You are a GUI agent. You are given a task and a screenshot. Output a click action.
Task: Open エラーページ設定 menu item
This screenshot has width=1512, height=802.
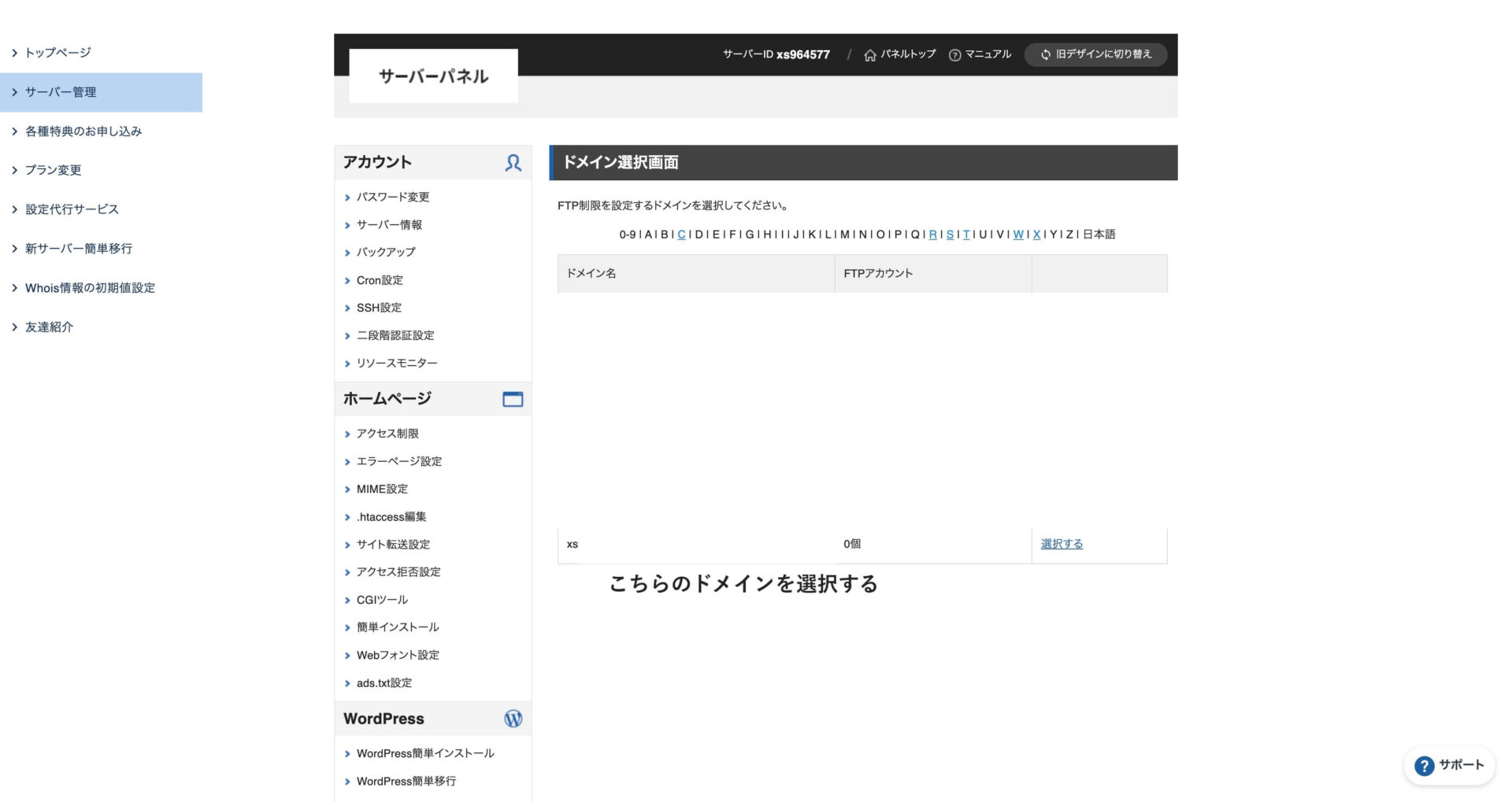(399, 461)
